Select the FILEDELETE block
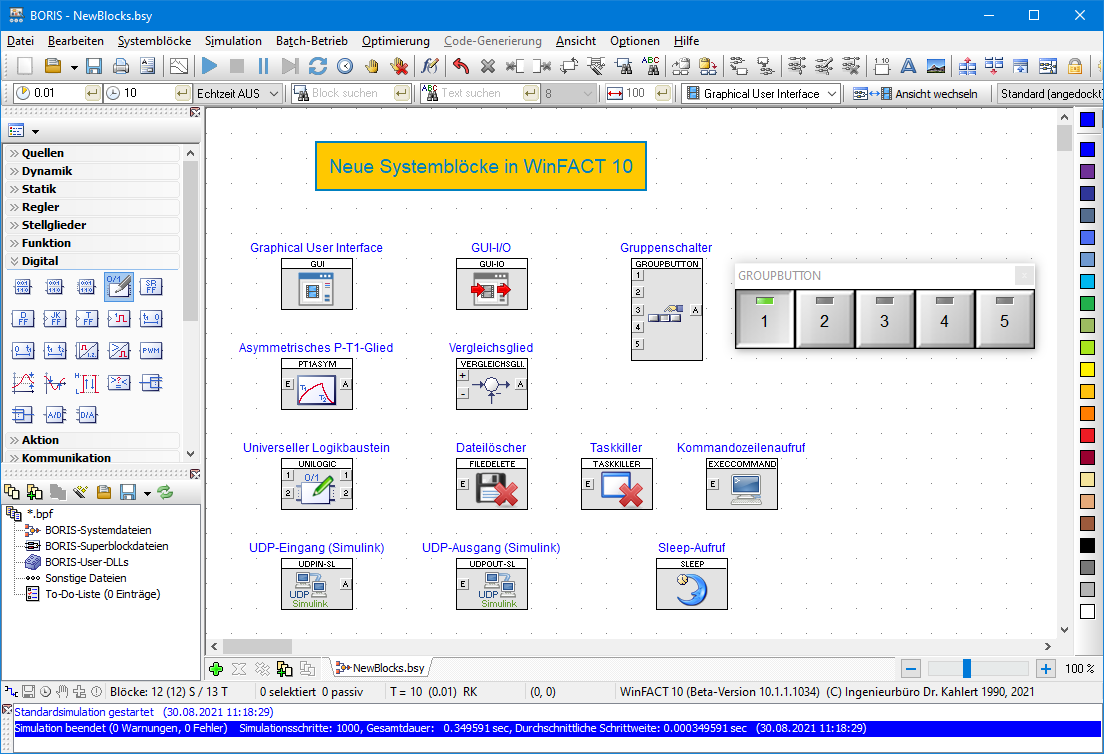The image size is (1104, 754). click(x=491, y=484)
